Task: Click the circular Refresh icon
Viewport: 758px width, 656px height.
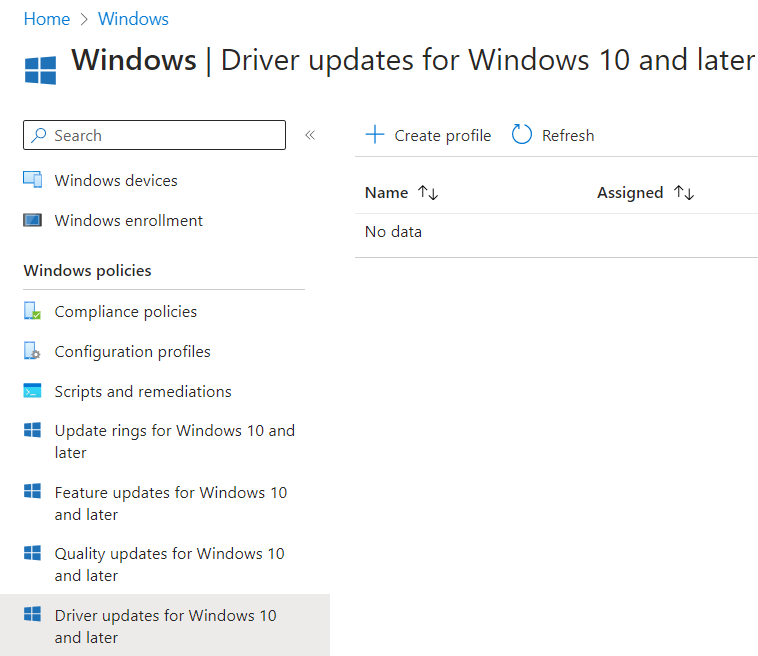Action: (x=522, y=134)
